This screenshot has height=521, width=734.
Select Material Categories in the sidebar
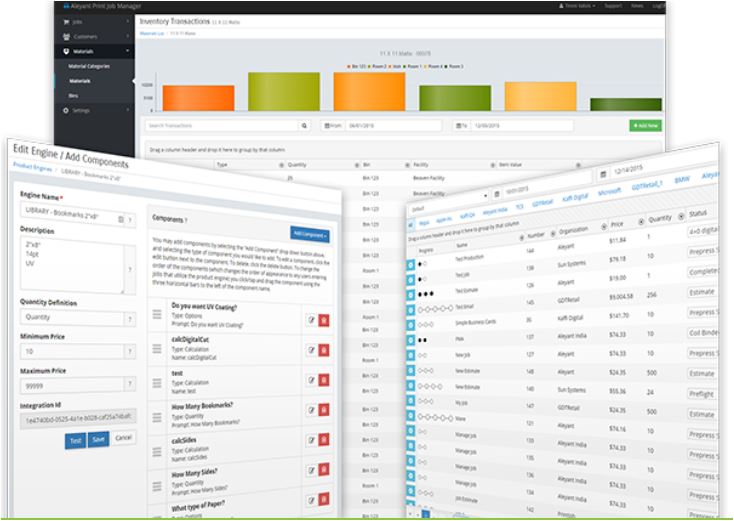[89, 66]
